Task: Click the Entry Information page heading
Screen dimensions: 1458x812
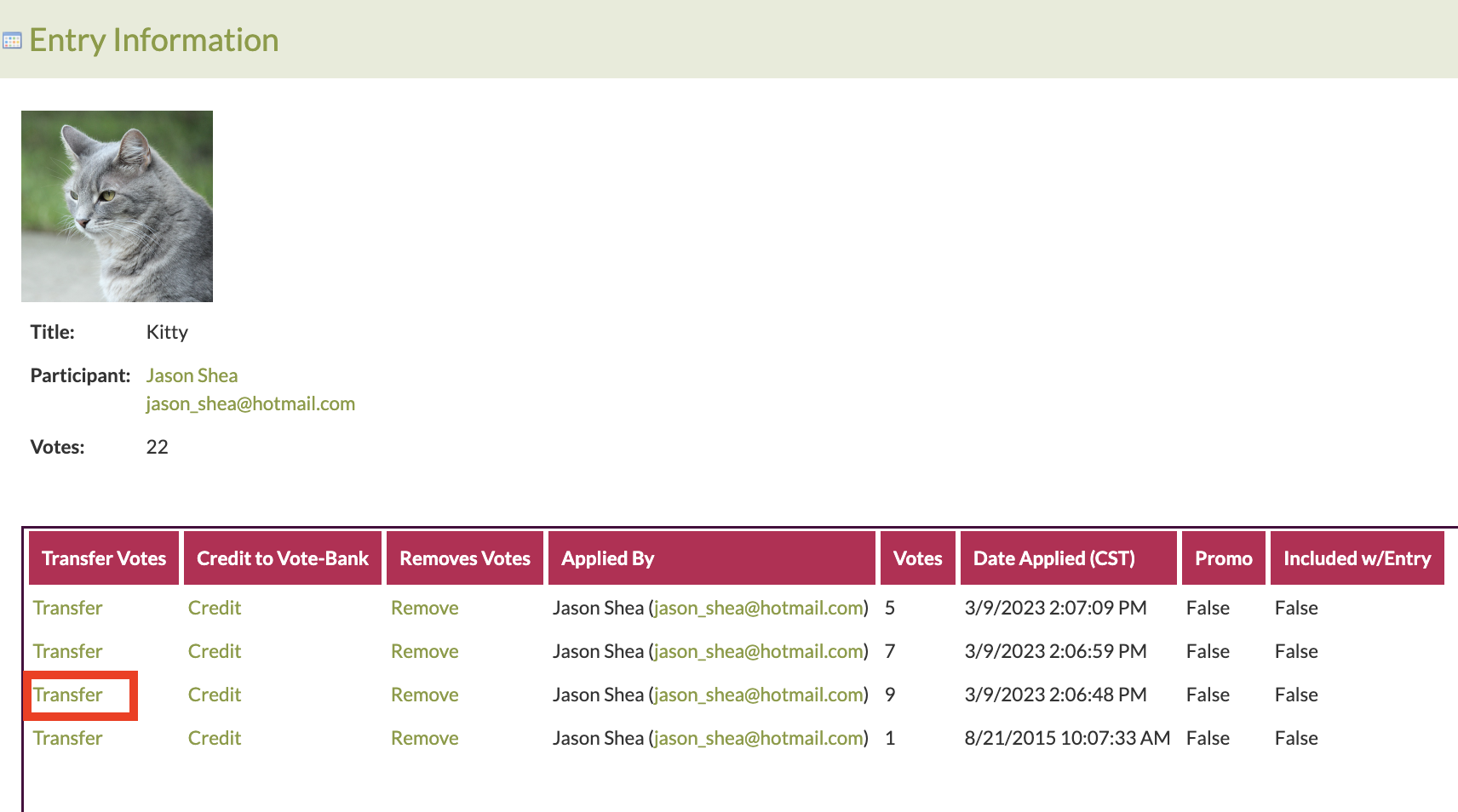Action: pos(154,40)
